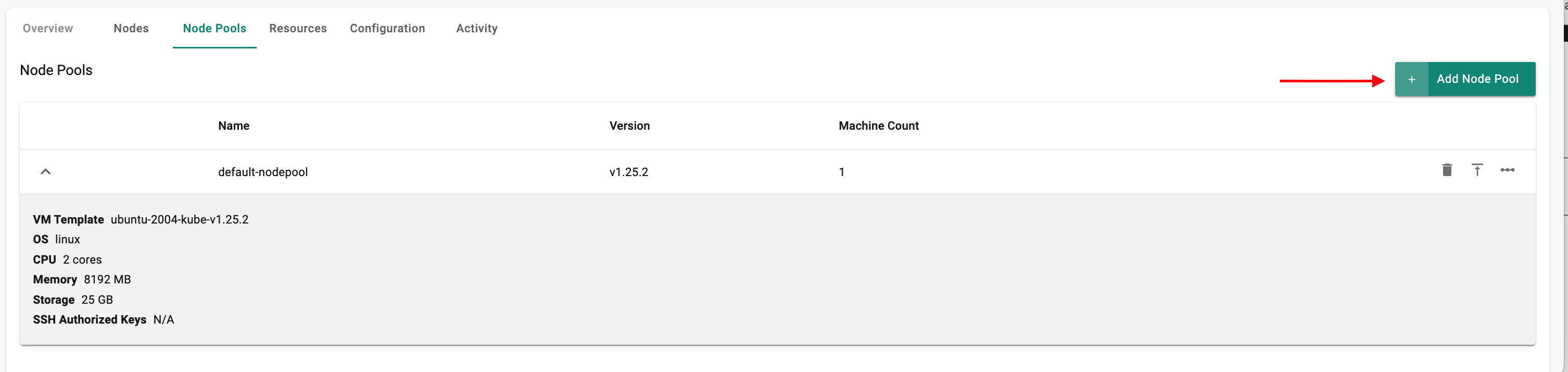Switch to the Overview tab
Viewport: 1568px width, 372px height.
point(48,28)
